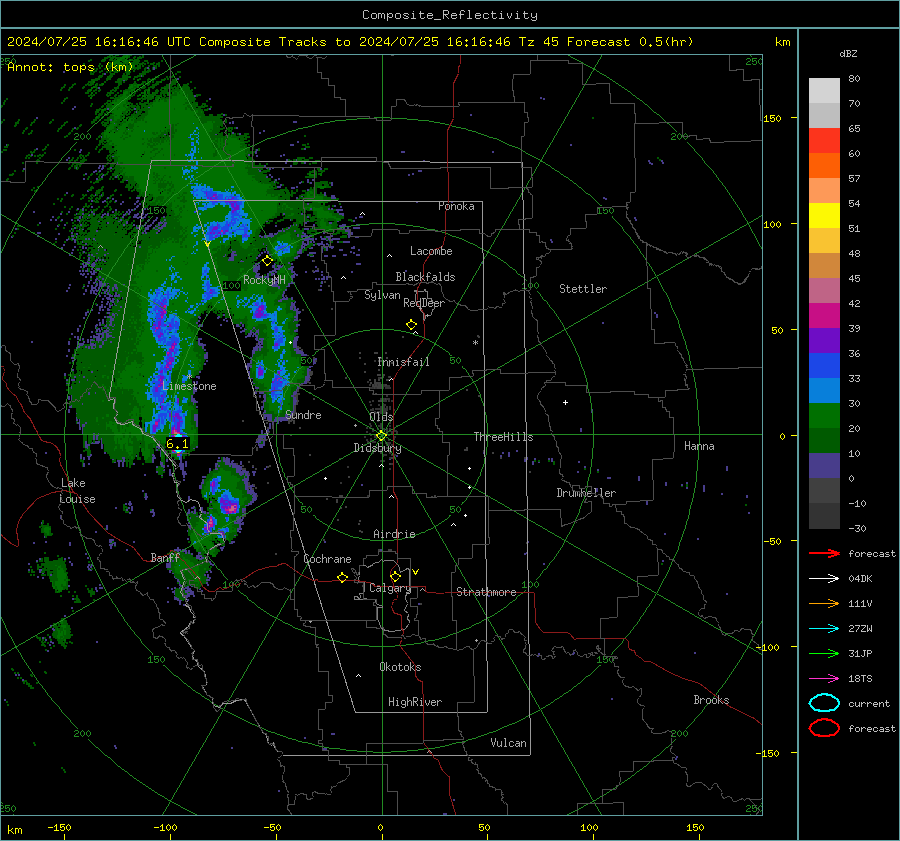Screen dimensions: 900x841
Task: Click the Composite_Reflectivity title
Action: point(450,15)
